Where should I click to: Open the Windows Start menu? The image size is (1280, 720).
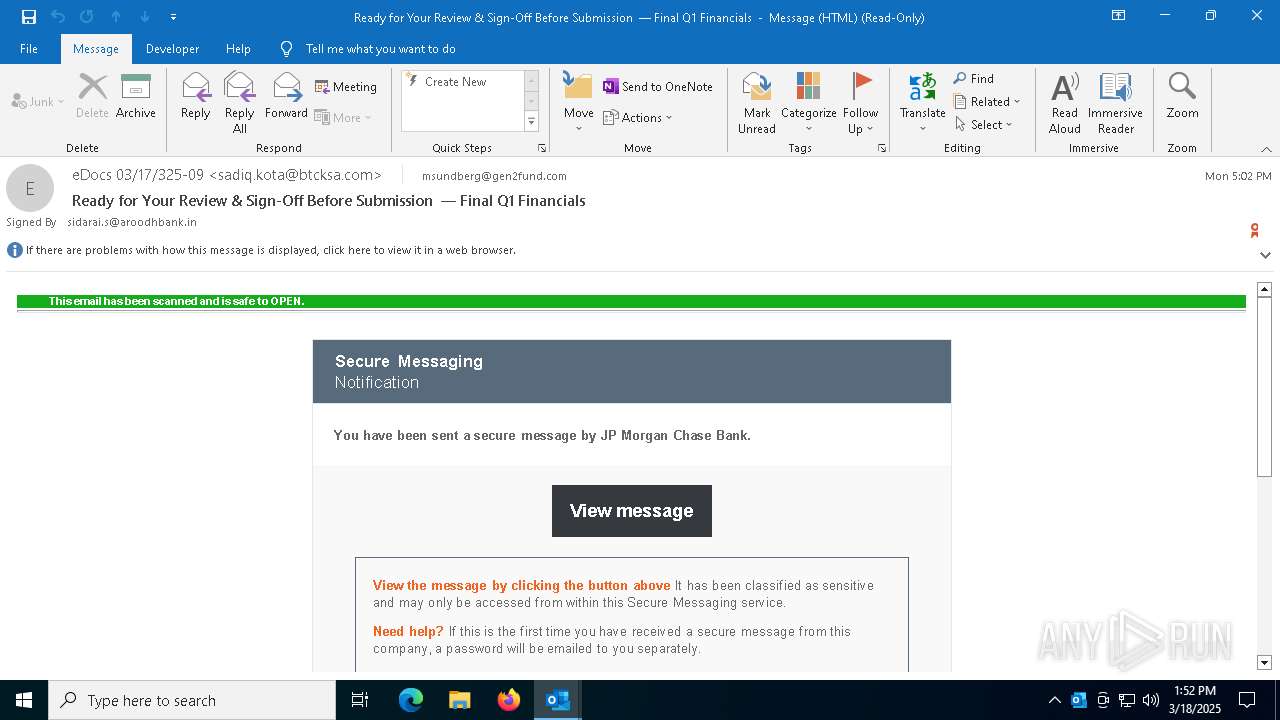coord(24,700)
